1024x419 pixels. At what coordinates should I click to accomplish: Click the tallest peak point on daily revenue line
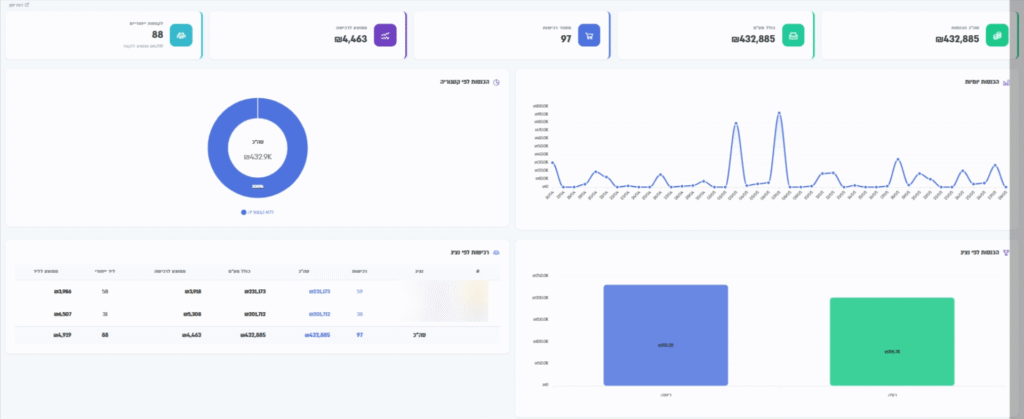(x=779, y=113)
